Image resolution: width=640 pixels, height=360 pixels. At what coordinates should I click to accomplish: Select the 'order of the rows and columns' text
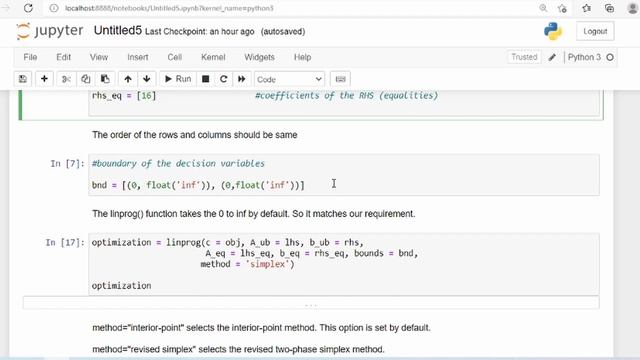click(195, 135)
